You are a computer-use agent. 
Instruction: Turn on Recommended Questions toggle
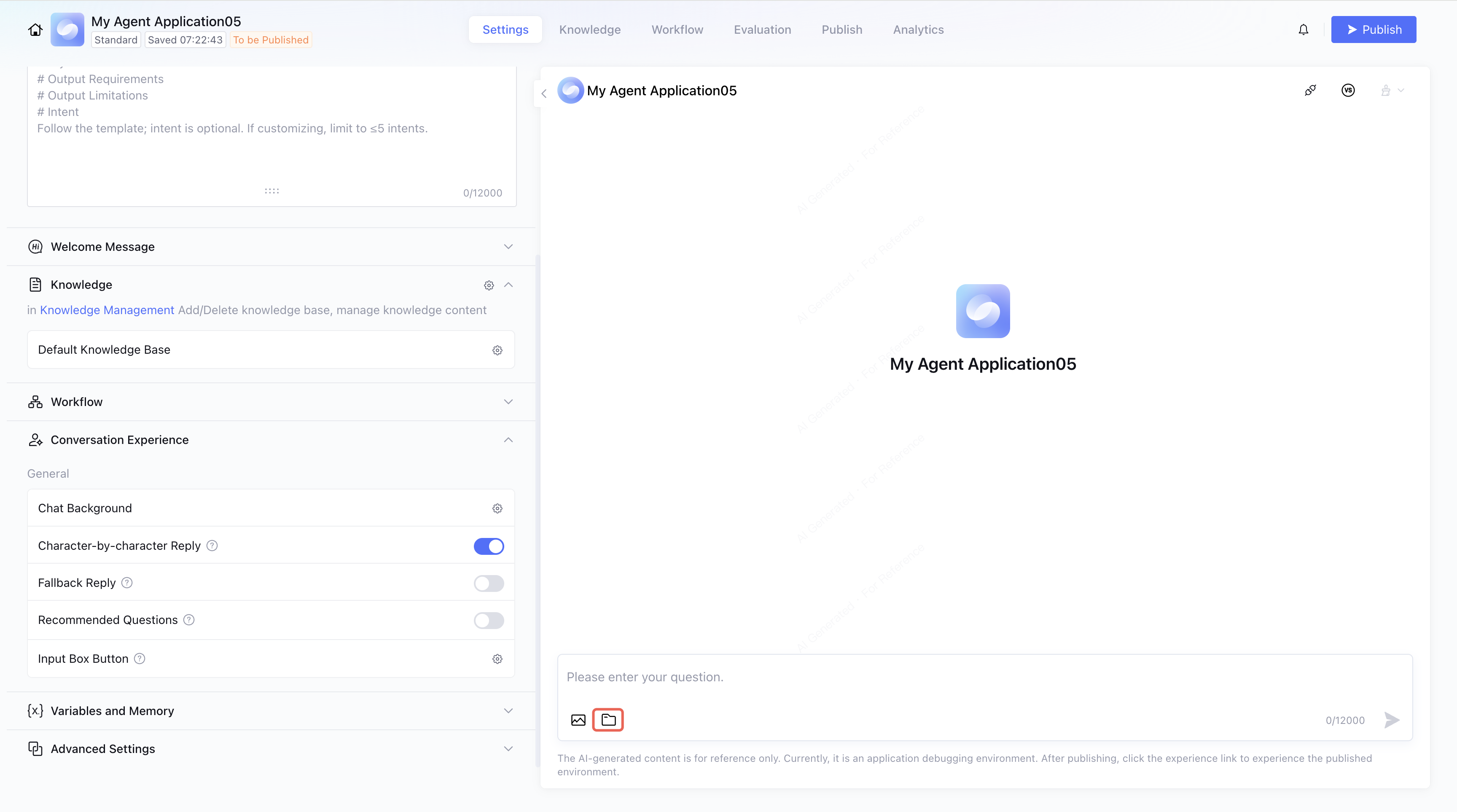489,620
